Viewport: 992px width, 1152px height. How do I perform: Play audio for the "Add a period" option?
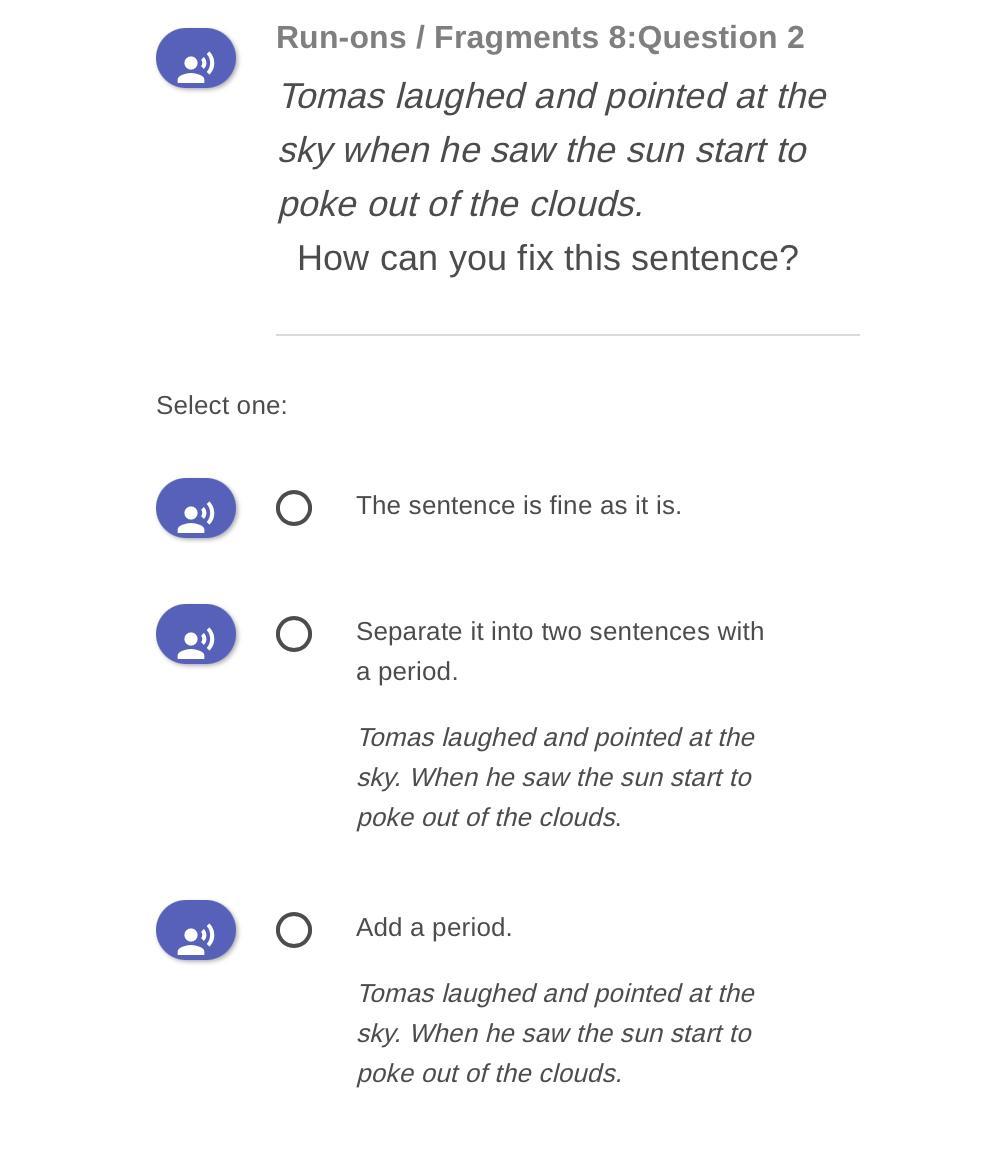point(195,930)
